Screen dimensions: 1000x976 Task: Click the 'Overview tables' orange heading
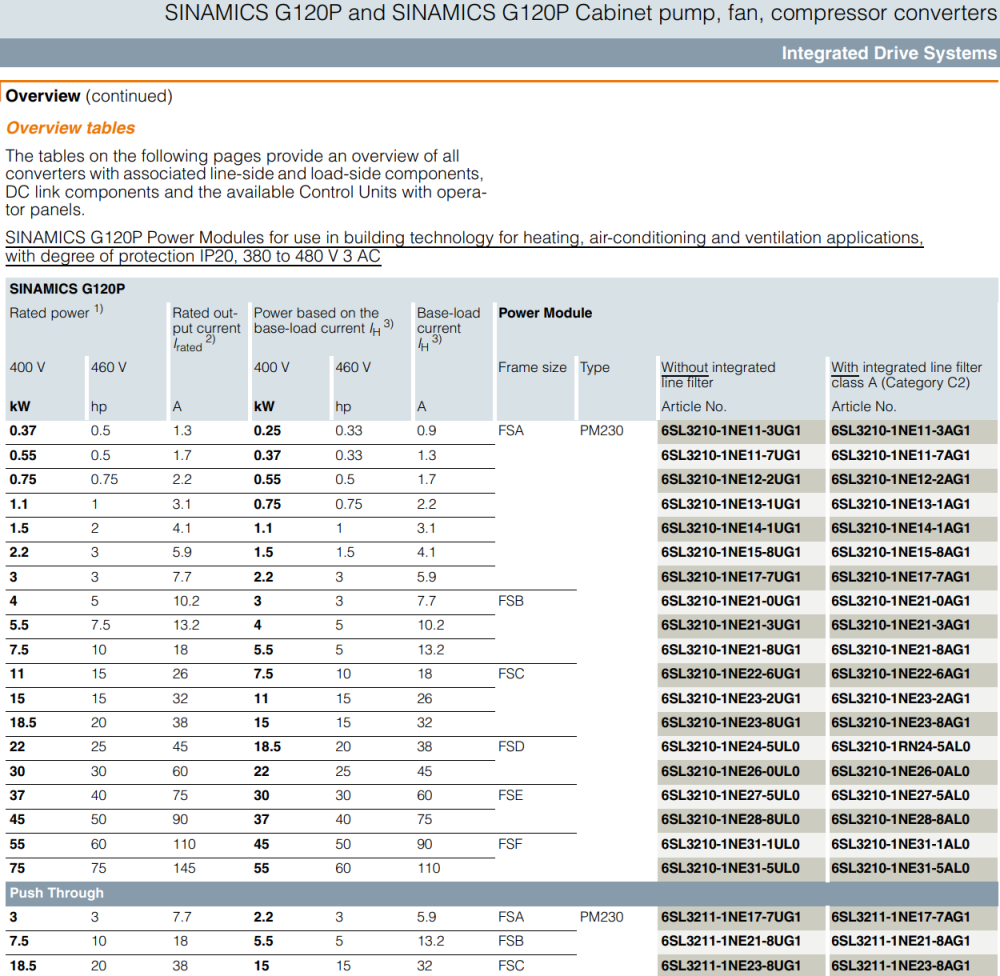click(70, 128)
